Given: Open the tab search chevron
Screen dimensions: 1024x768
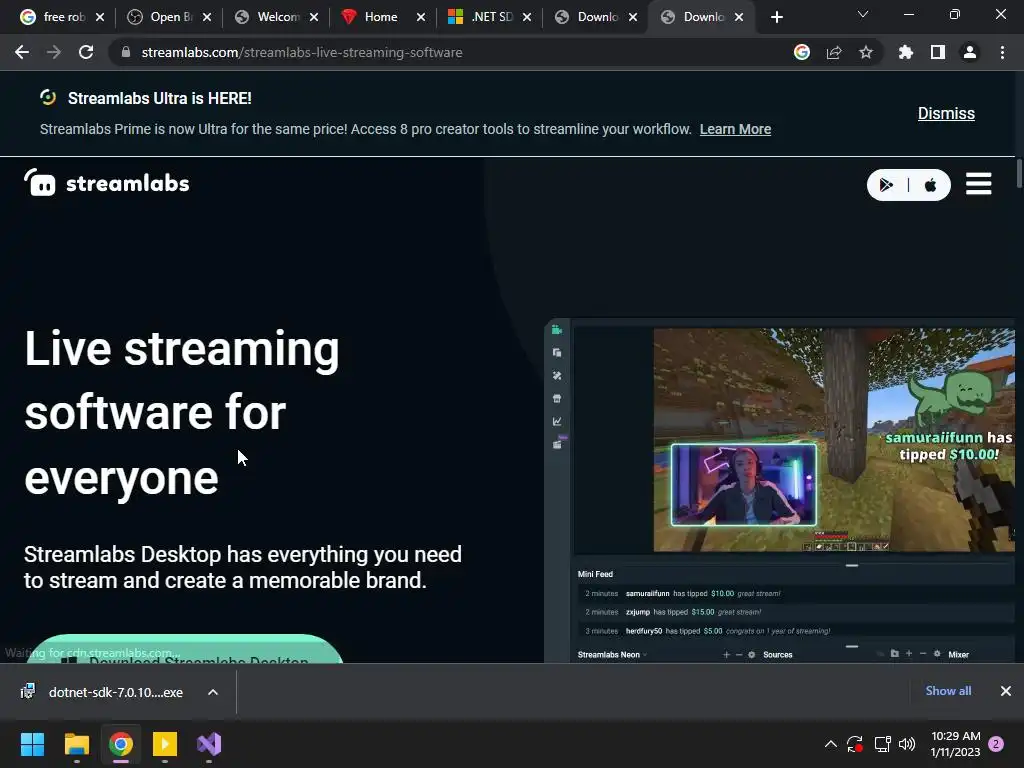Looking at the screenshot, I should tap(863, 14).
